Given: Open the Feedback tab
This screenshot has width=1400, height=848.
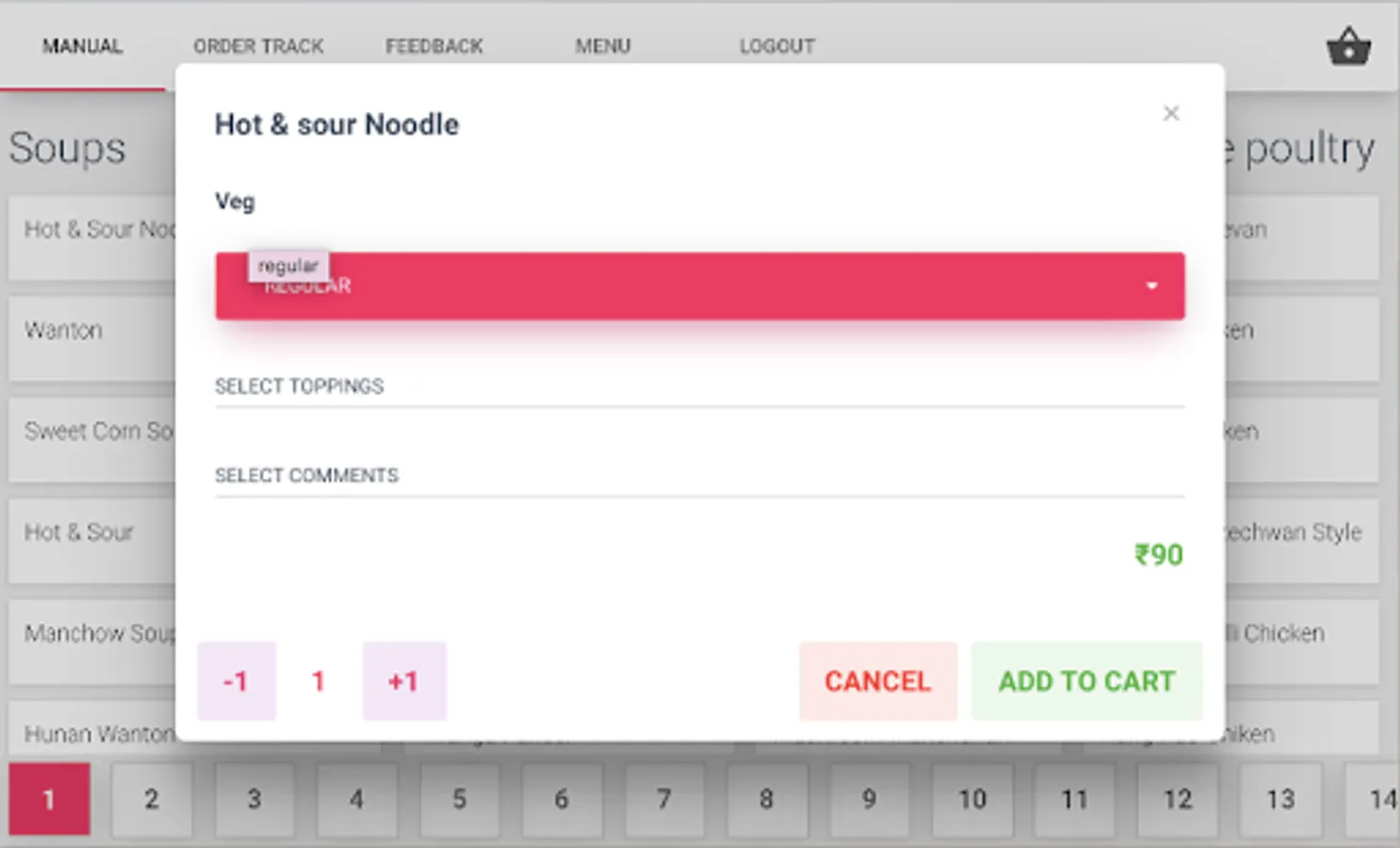Looking at the screenshot, I should (434, 46).
